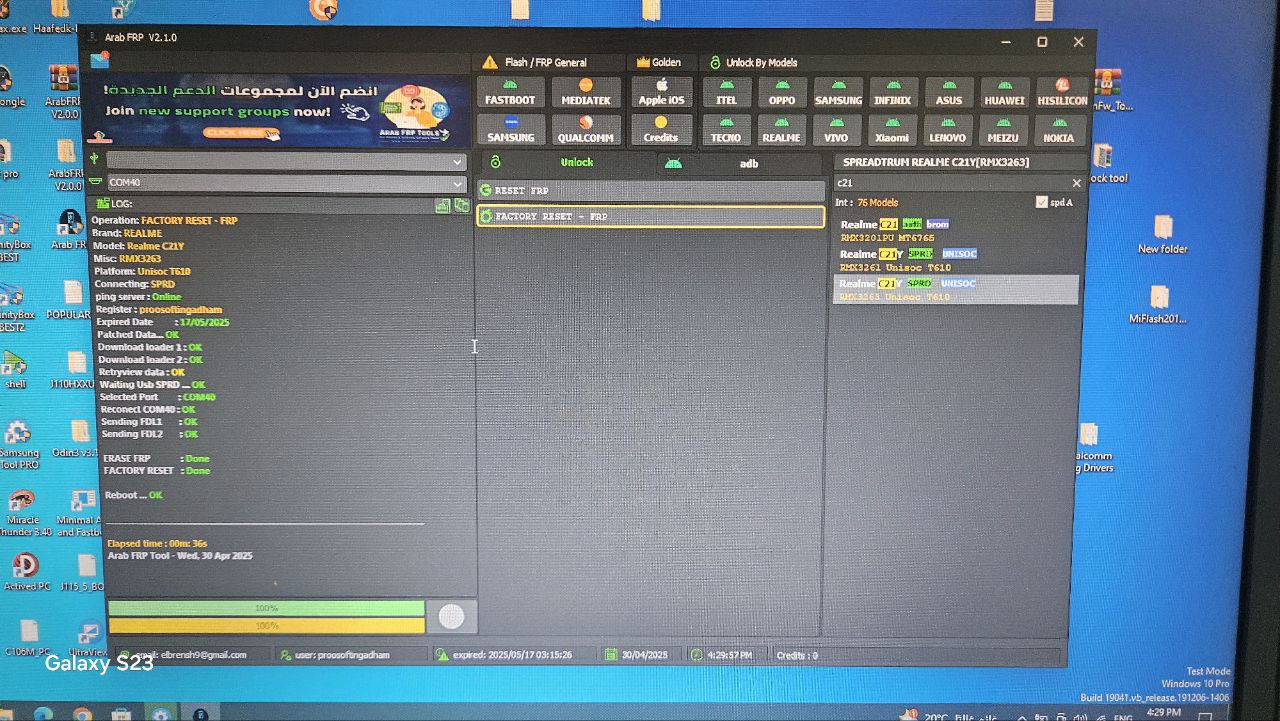Open the support groups banner
The width and height of the screenshot is (1280, 721).
(276, 112)
